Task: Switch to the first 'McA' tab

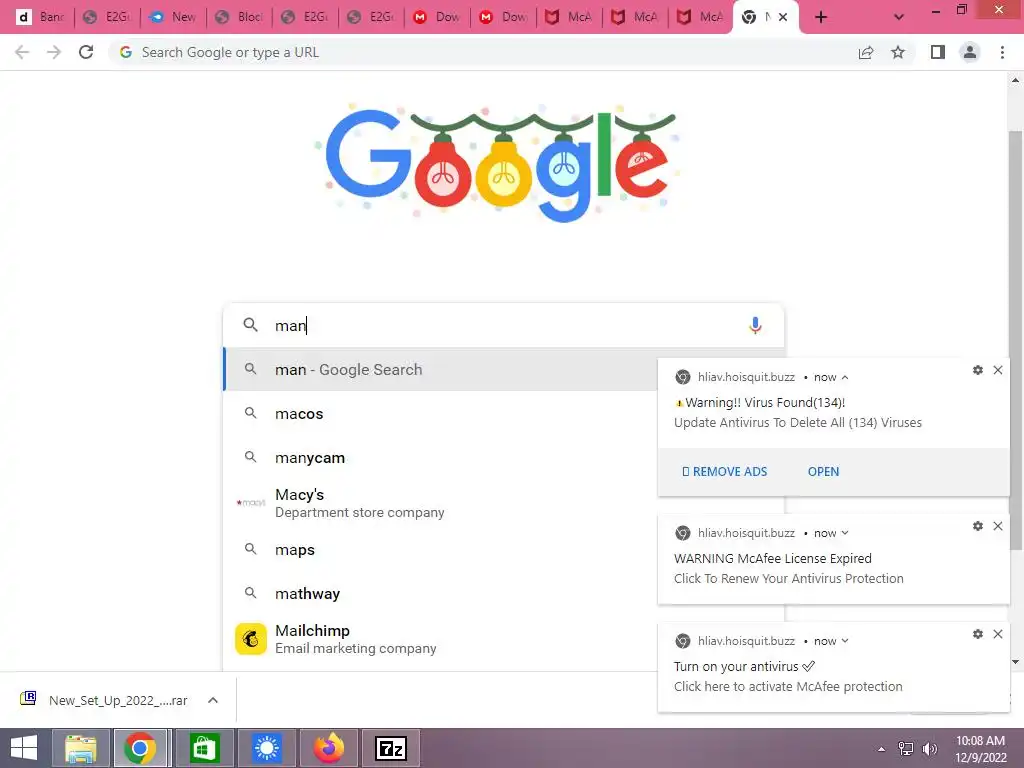Action: 569,17
